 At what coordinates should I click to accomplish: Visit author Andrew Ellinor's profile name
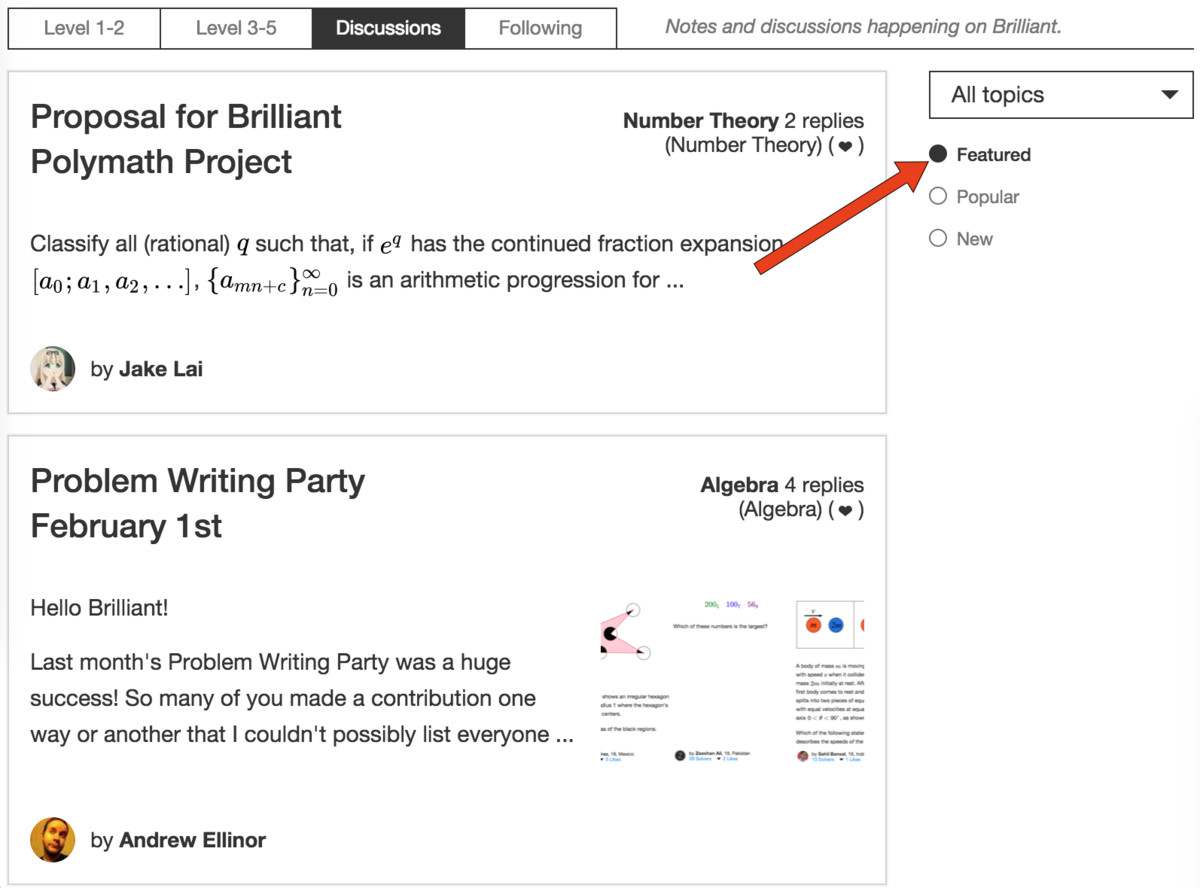[192, 840]
